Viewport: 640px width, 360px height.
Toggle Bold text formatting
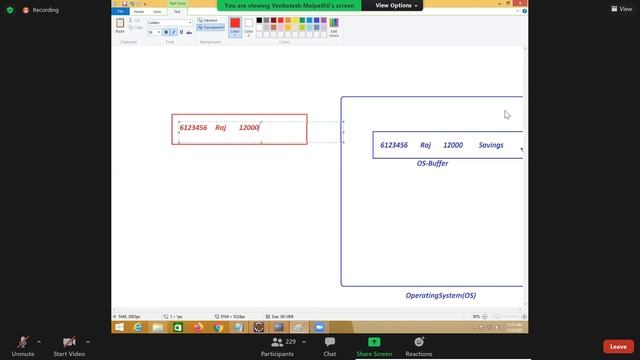click(x=166, y=32)
